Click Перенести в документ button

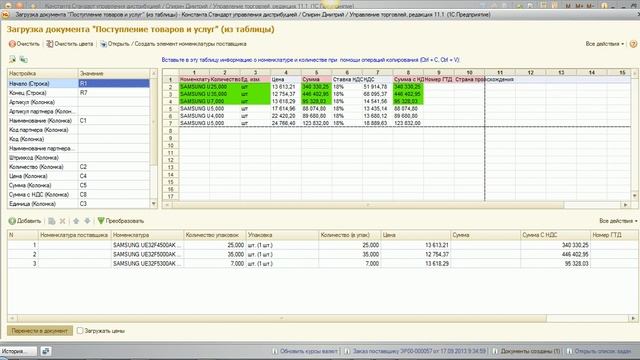40,331
